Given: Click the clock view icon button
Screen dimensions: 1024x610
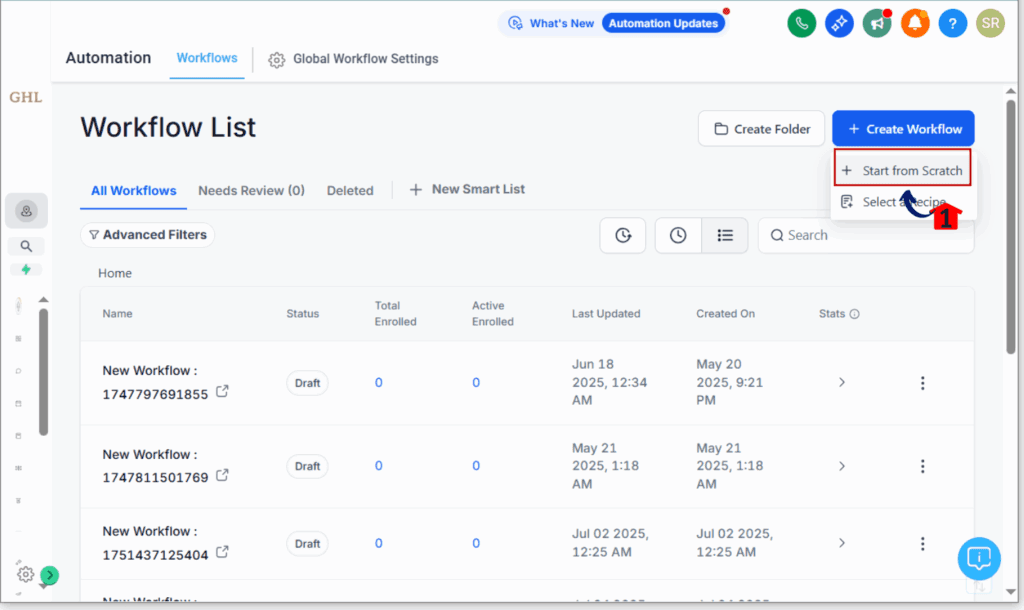Looking at the screenshot, I should [x=678, y=235].
